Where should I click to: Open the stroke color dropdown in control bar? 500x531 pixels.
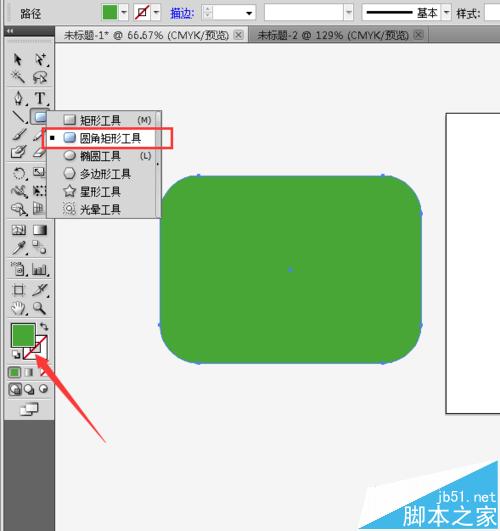[156, 13]
